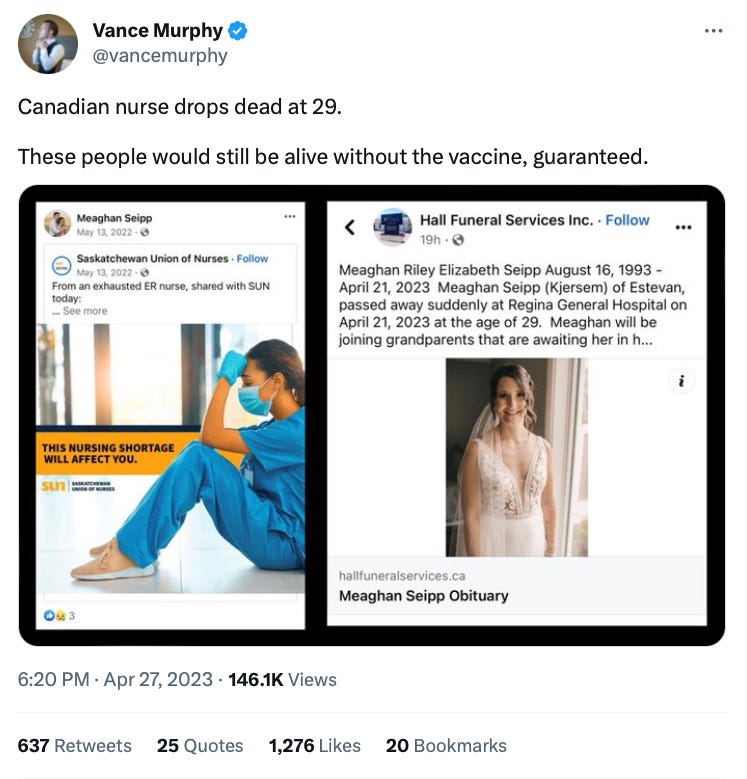Follow Hall Funeral Services Inc.
Image resolution: width=747 pixels, height=779 pixels.
coord(627,220)
